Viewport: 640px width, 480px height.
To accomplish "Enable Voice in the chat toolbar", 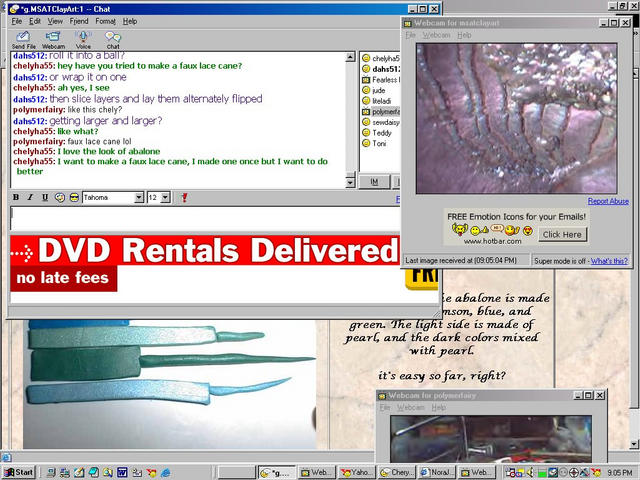I will pos(83,40).
